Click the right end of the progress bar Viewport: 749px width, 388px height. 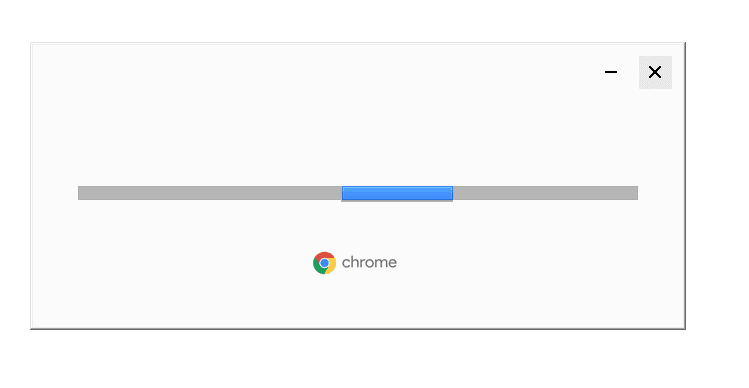tap(634, 193)
